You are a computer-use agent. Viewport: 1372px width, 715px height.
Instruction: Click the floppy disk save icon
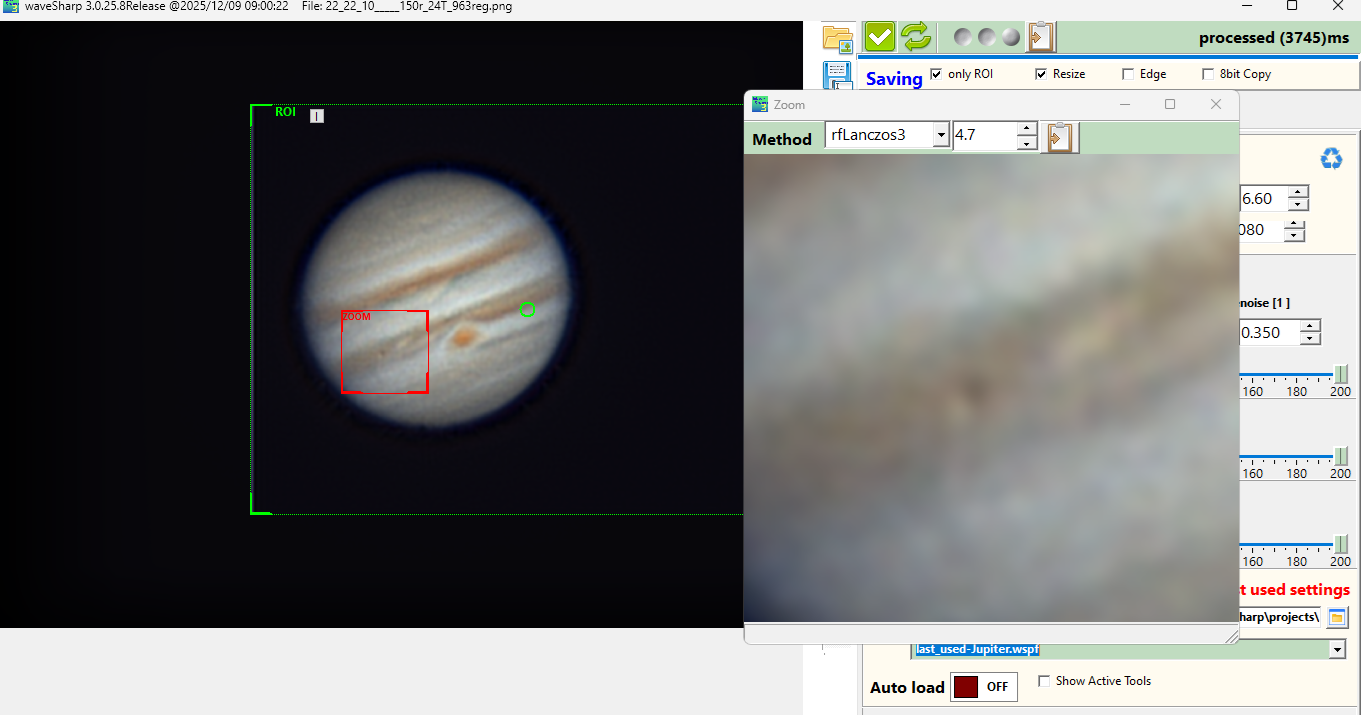click(837, 75)
